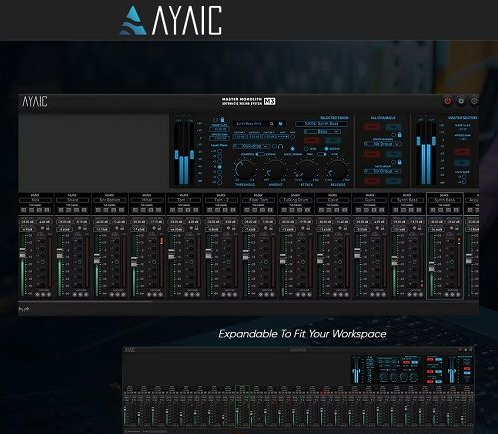
Task: Click the Attack knob
Action: point(306,169)
